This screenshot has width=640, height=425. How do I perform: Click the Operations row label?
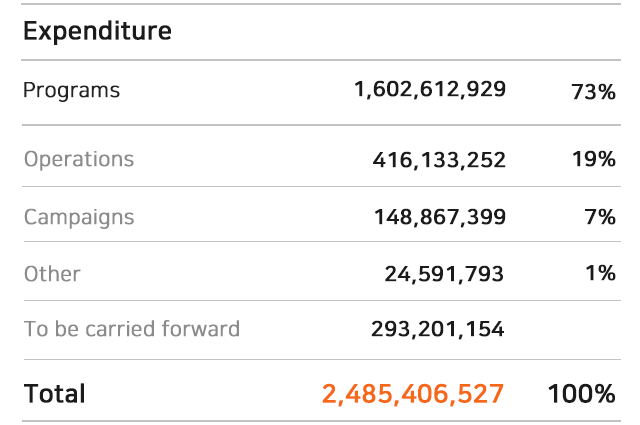point(79,160)
